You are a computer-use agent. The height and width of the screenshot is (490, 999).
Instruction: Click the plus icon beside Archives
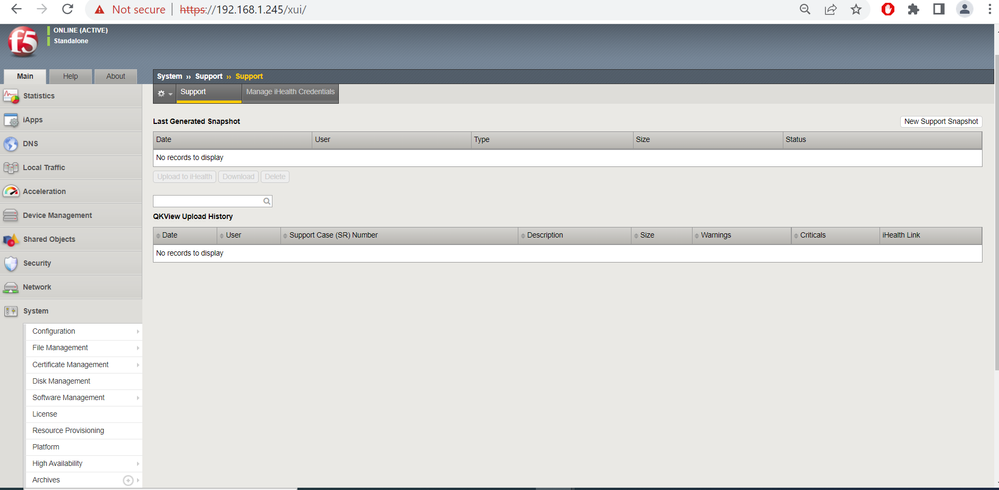tap(128, 480)
